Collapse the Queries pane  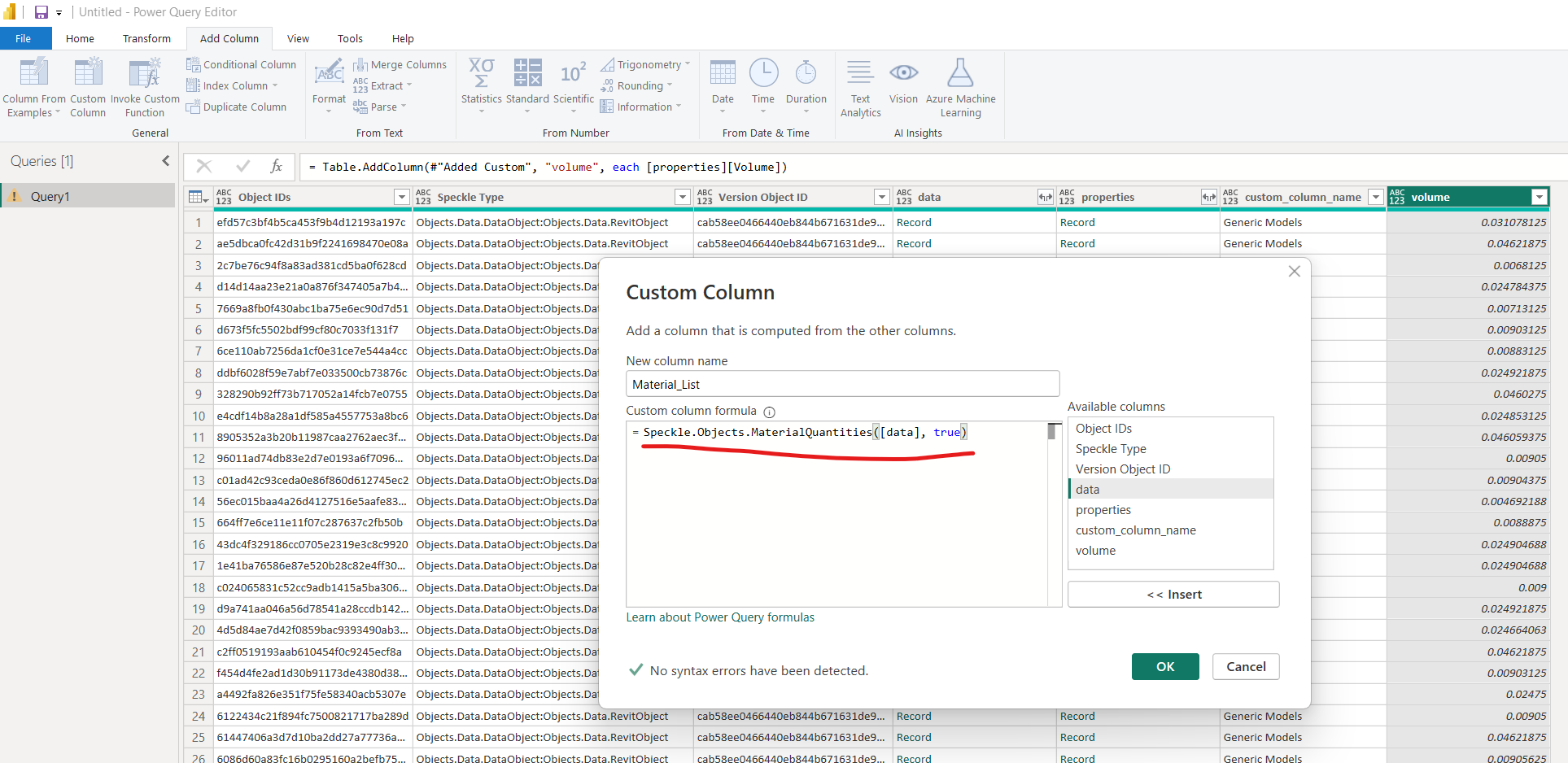tap(166, 161)
